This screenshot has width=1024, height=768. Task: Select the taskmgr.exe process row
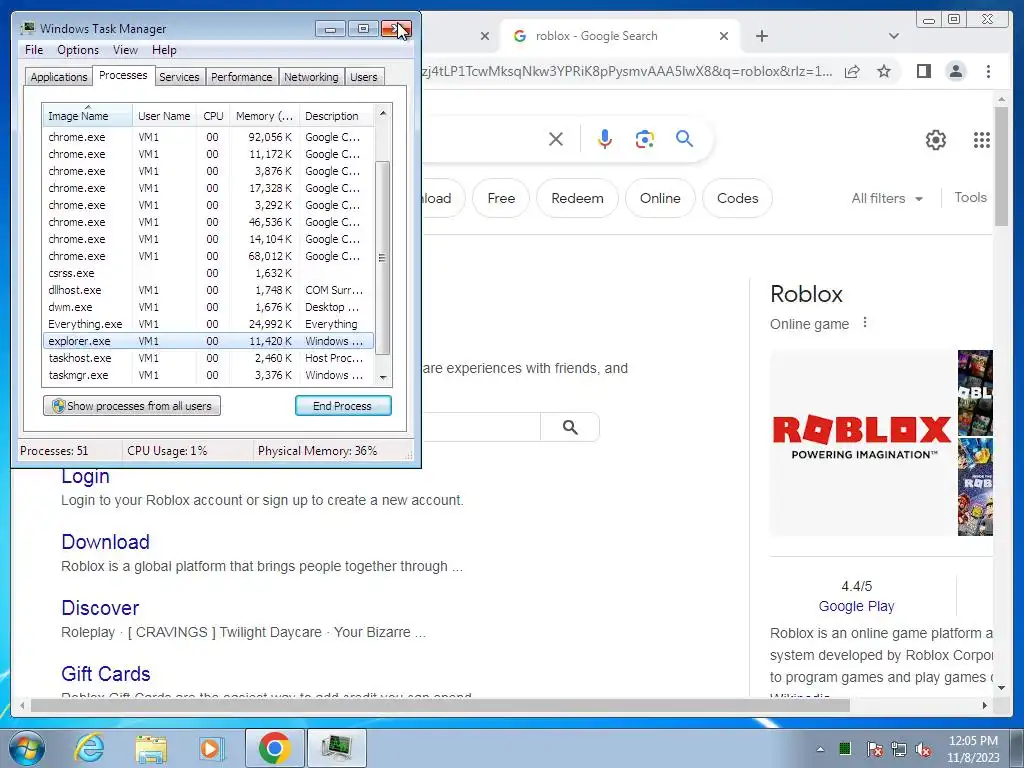(x=208, y=375)
